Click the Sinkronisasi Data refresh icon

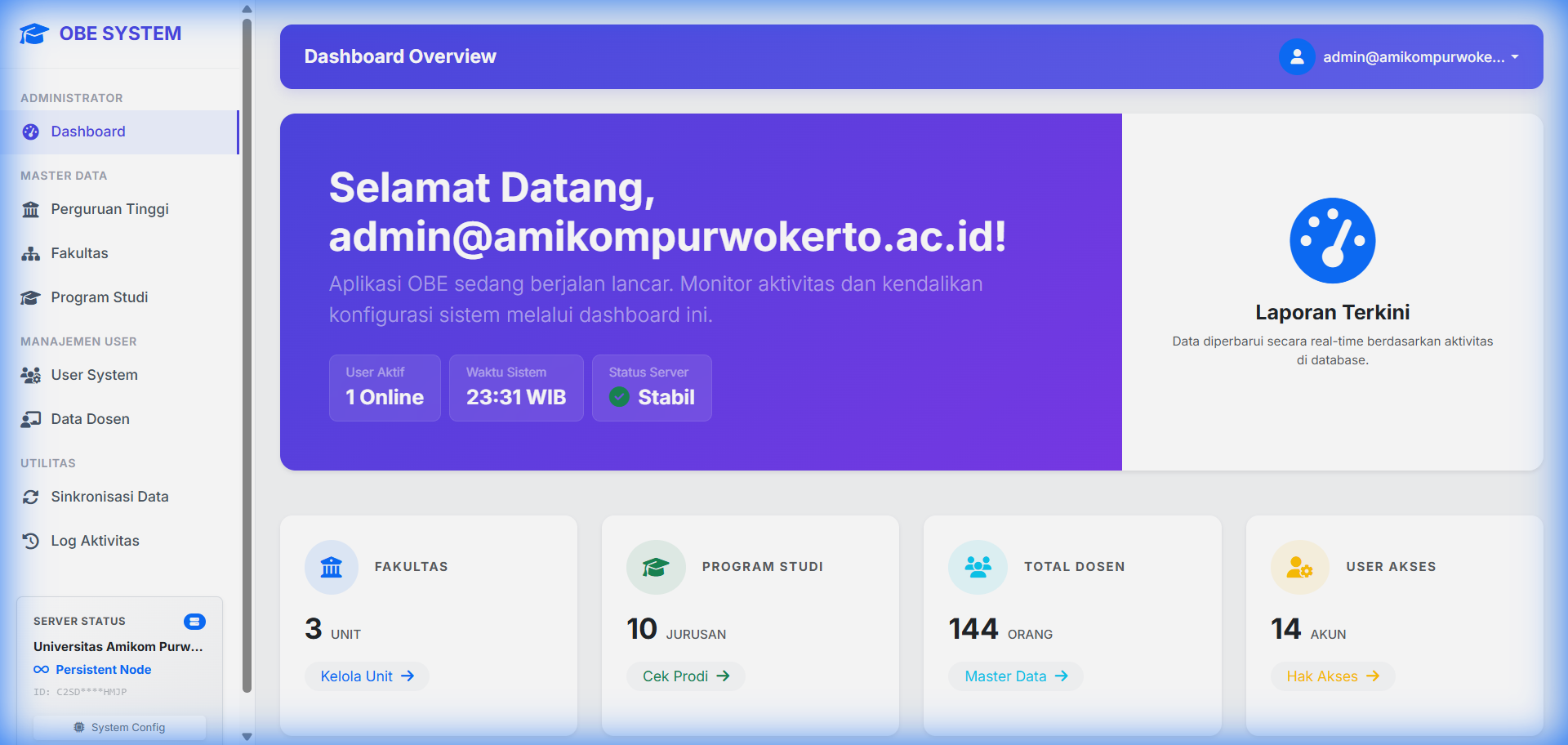tap(31, 496)
